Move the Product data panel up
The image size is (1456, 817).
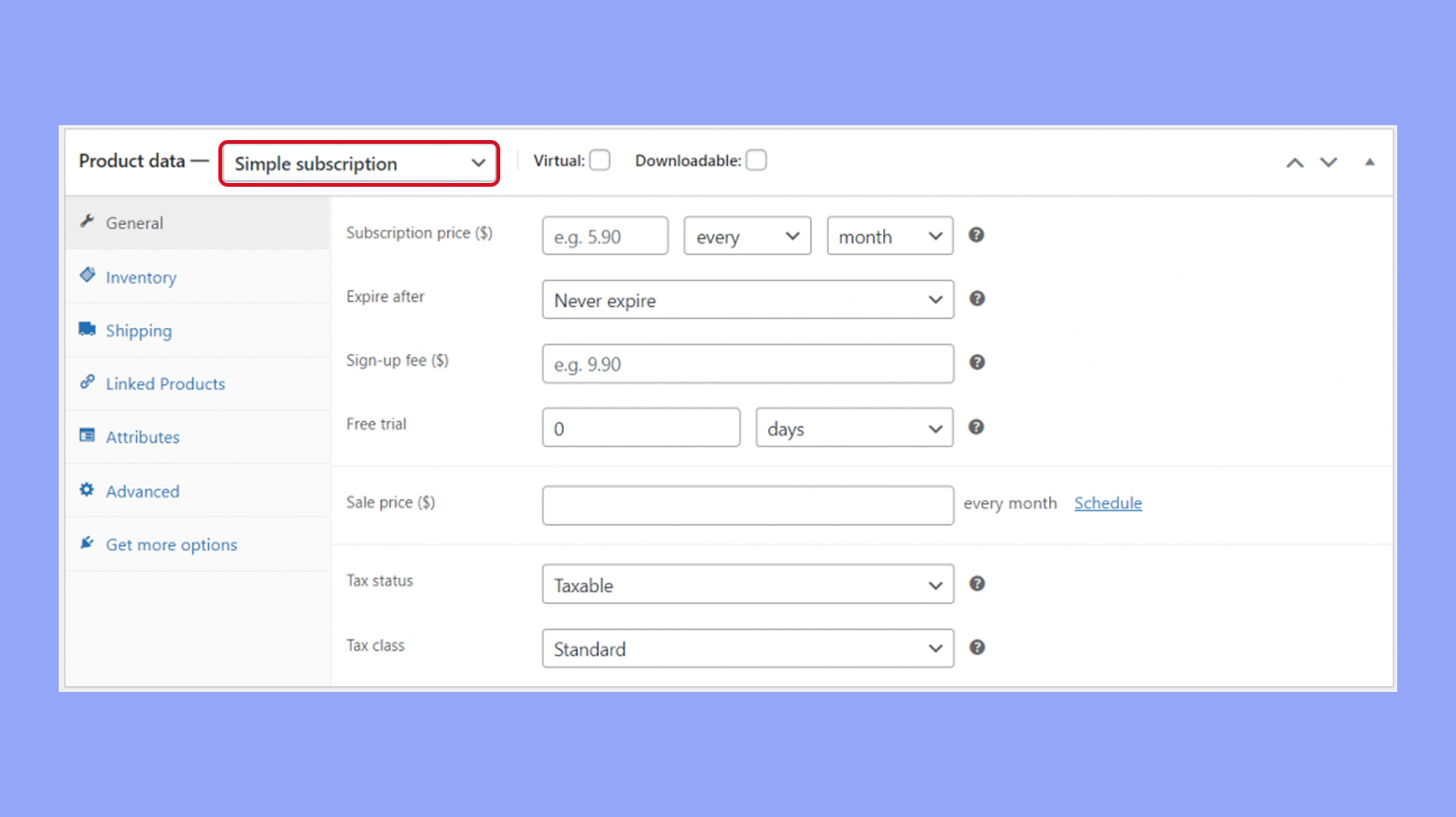[1295, 162]
